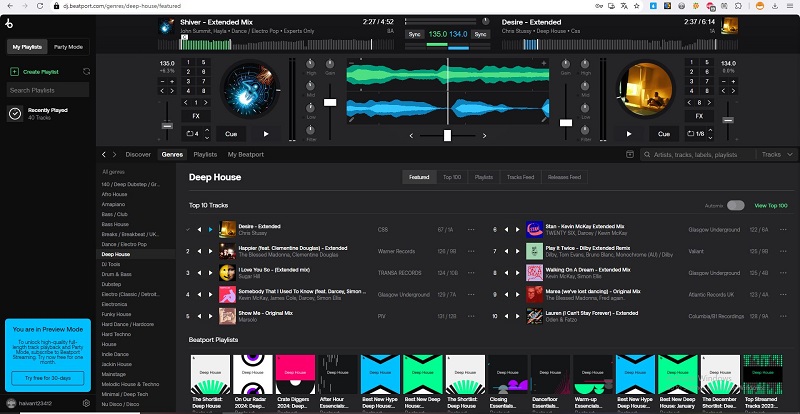
Task: Next FX on right deck chevron beside 8
Action: click(709, 103)
